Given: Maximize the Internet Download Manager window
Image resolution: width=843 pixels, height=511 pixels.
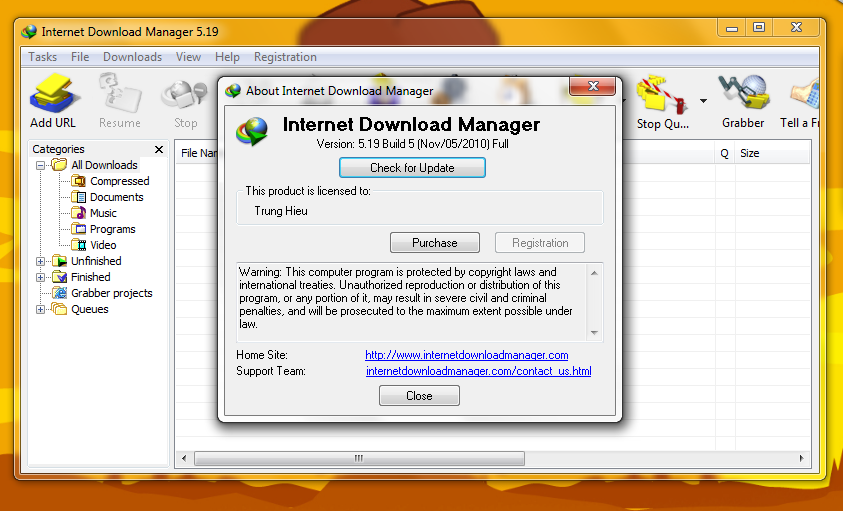Looking at the screenshot, I should pyautogui.click(x=759, y=27).
